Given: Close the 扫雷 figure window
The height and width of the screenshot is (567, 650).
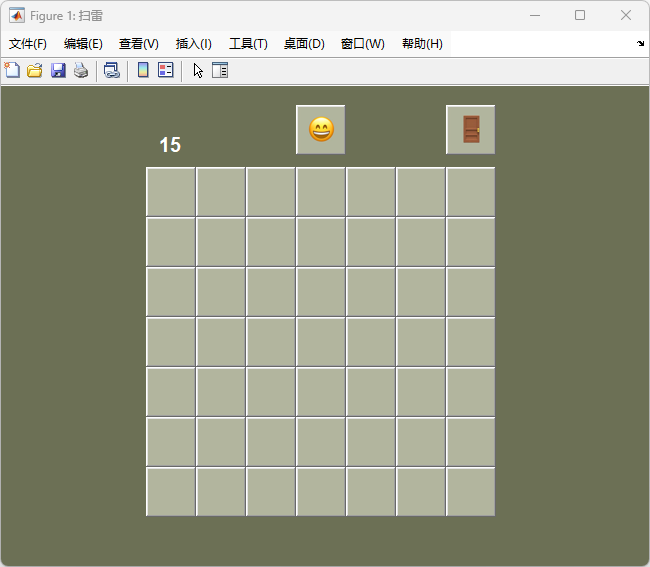Looking at the screenshot, I should [x=626, y=15].
